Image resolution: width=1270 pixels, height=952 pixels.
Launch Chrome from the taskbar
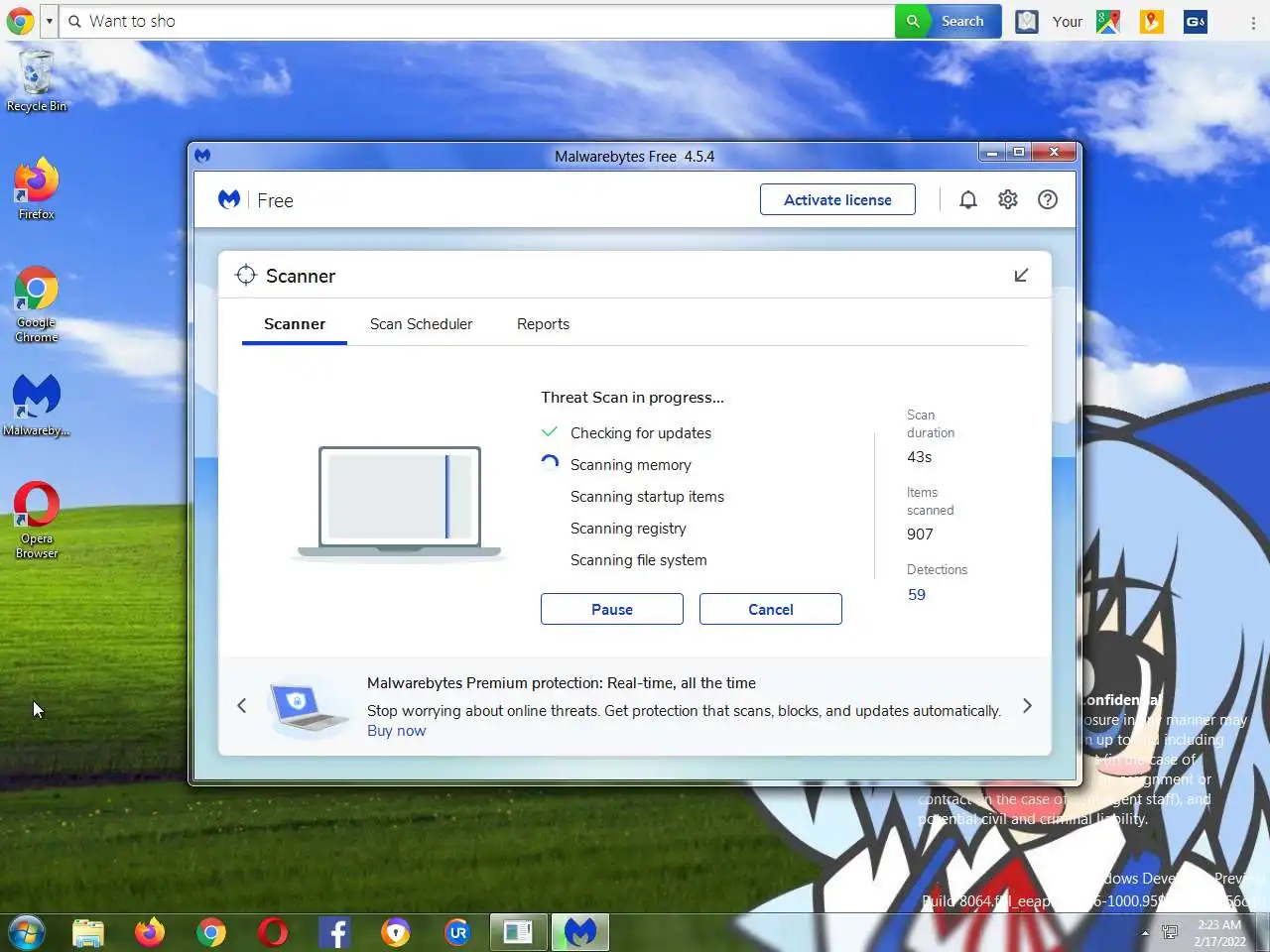pos(211,932)
